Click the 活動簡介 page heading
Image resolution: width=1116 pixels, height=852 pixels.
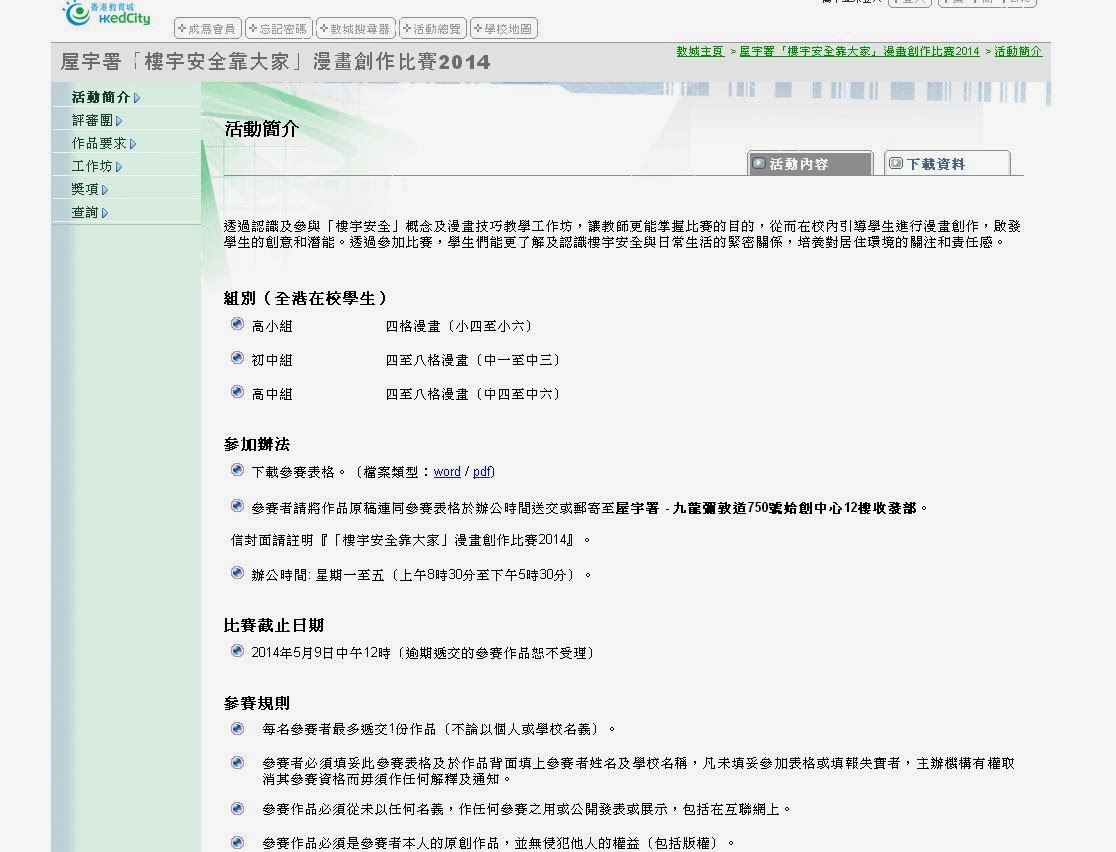(261, 129)
